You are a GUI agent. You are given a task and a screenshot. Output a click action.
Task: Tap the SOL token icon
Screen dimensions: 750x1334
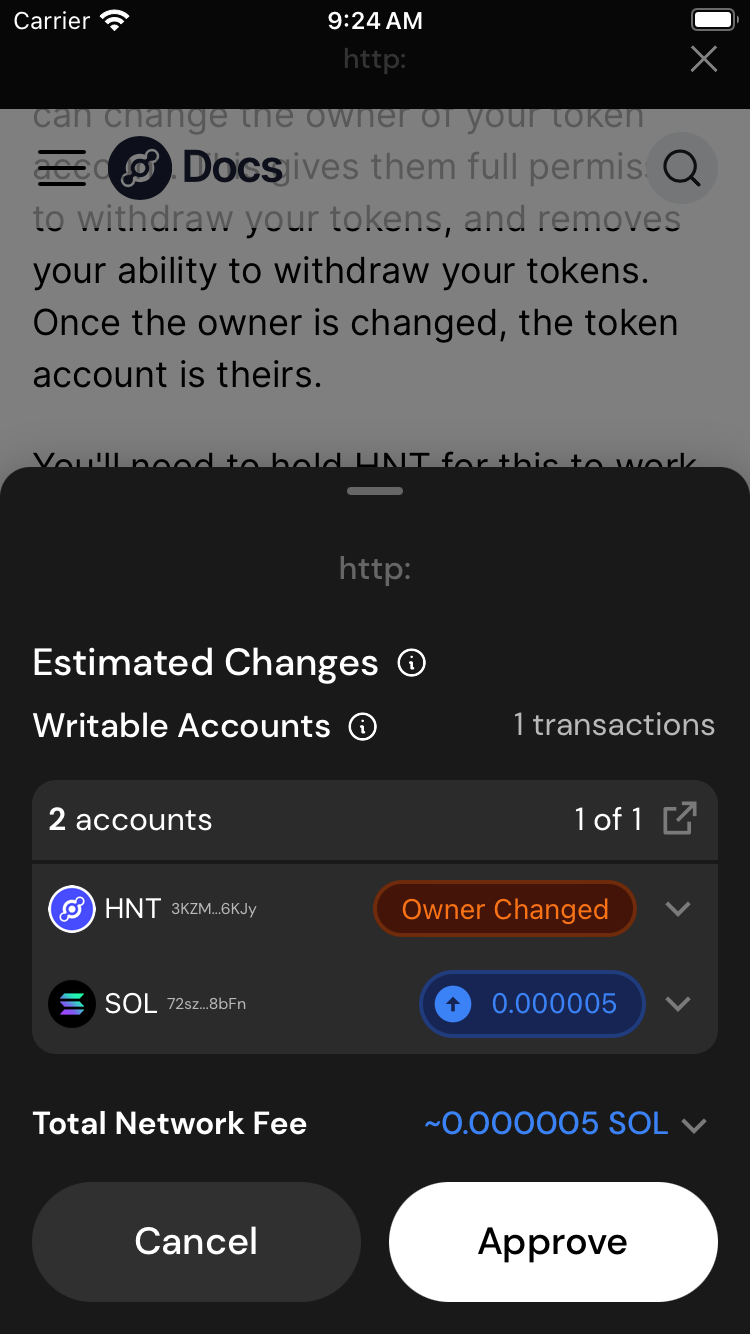(x=72, y=1003)
